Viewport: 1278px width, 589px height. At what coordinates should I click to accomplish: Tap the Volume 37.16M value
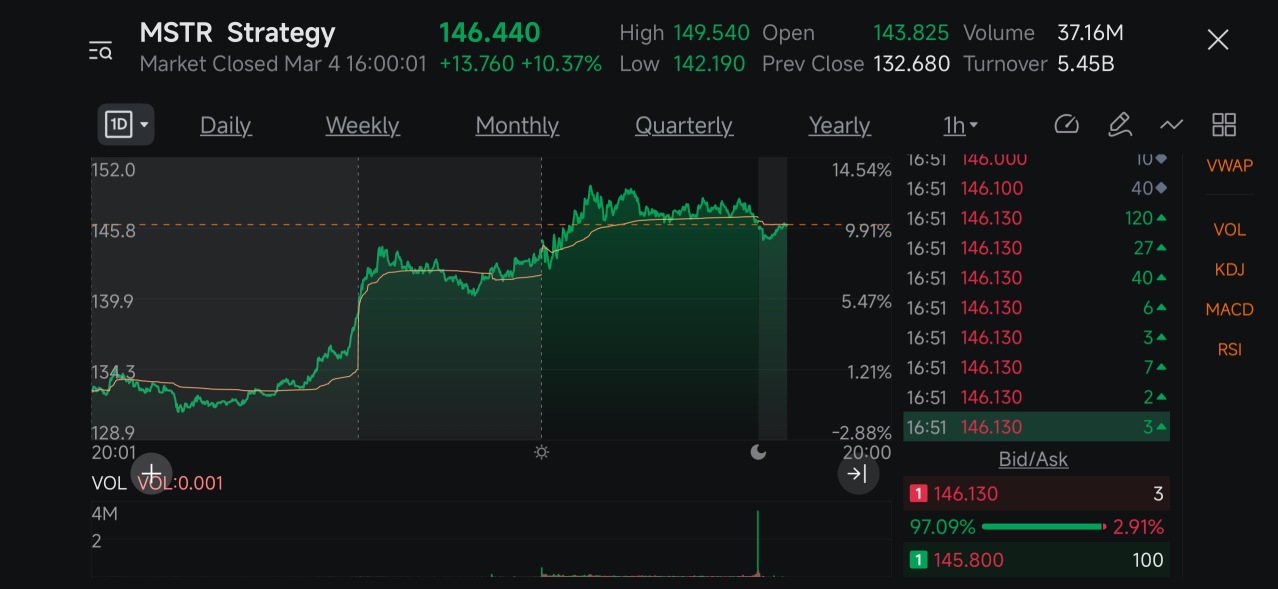coord(1090,33)
